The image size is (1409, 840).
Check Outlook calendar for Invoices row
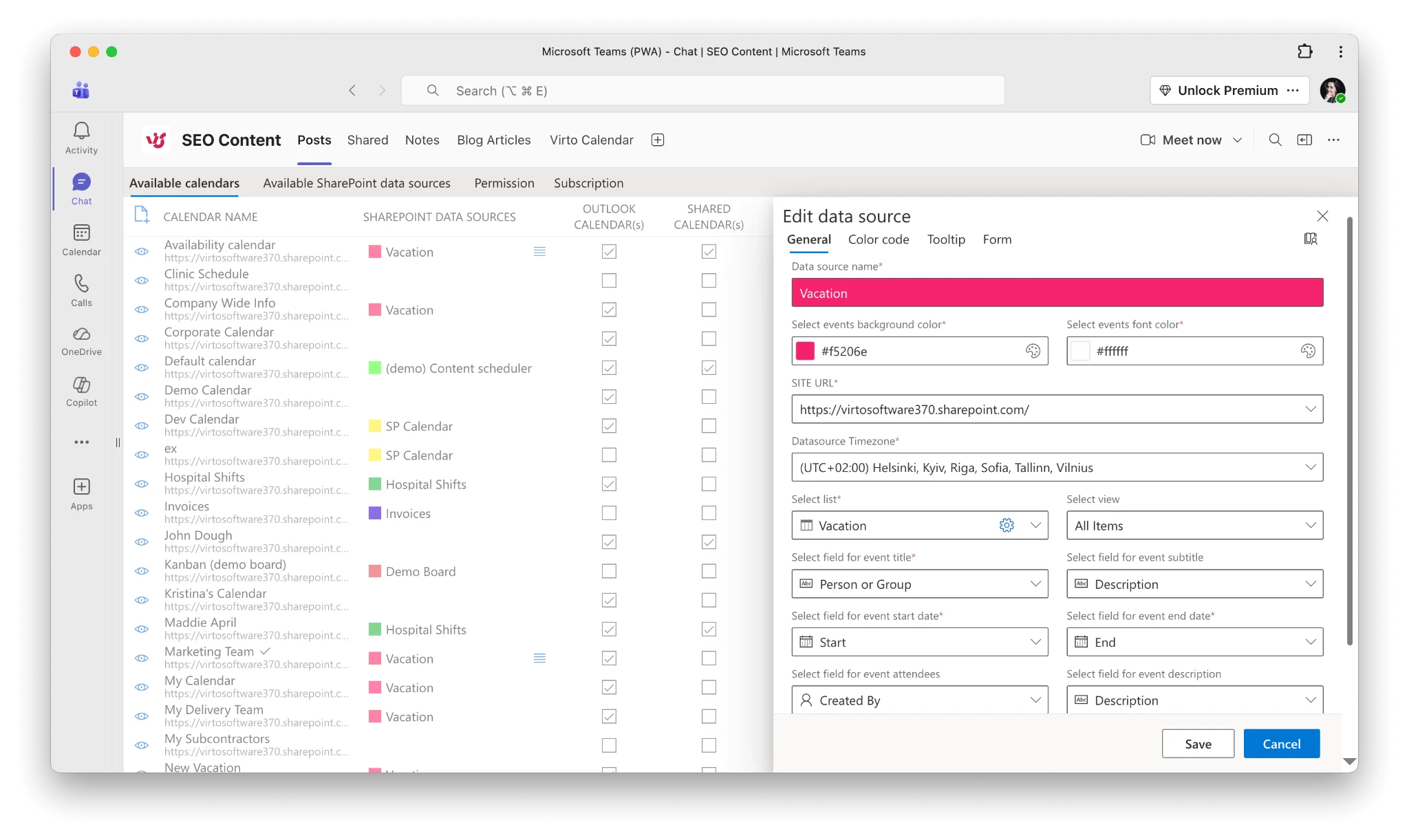click(x=609, y=513)
